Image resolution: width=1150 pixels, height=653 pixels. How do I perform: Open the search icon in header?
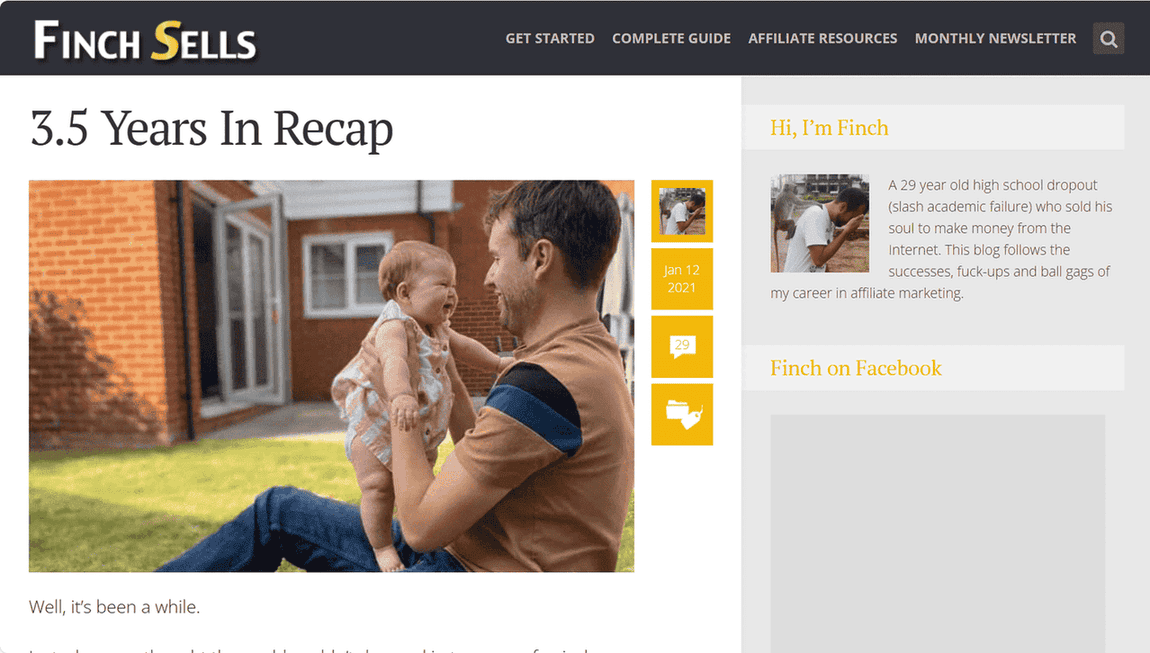tap(1108, 38)
